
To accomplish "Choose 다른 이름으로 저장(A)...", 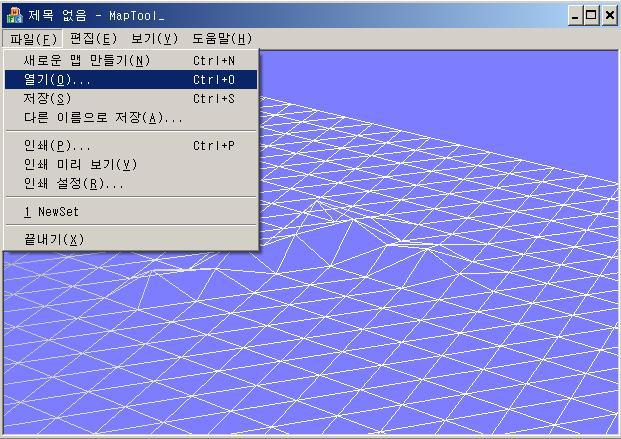I will [x=131, y=118].
